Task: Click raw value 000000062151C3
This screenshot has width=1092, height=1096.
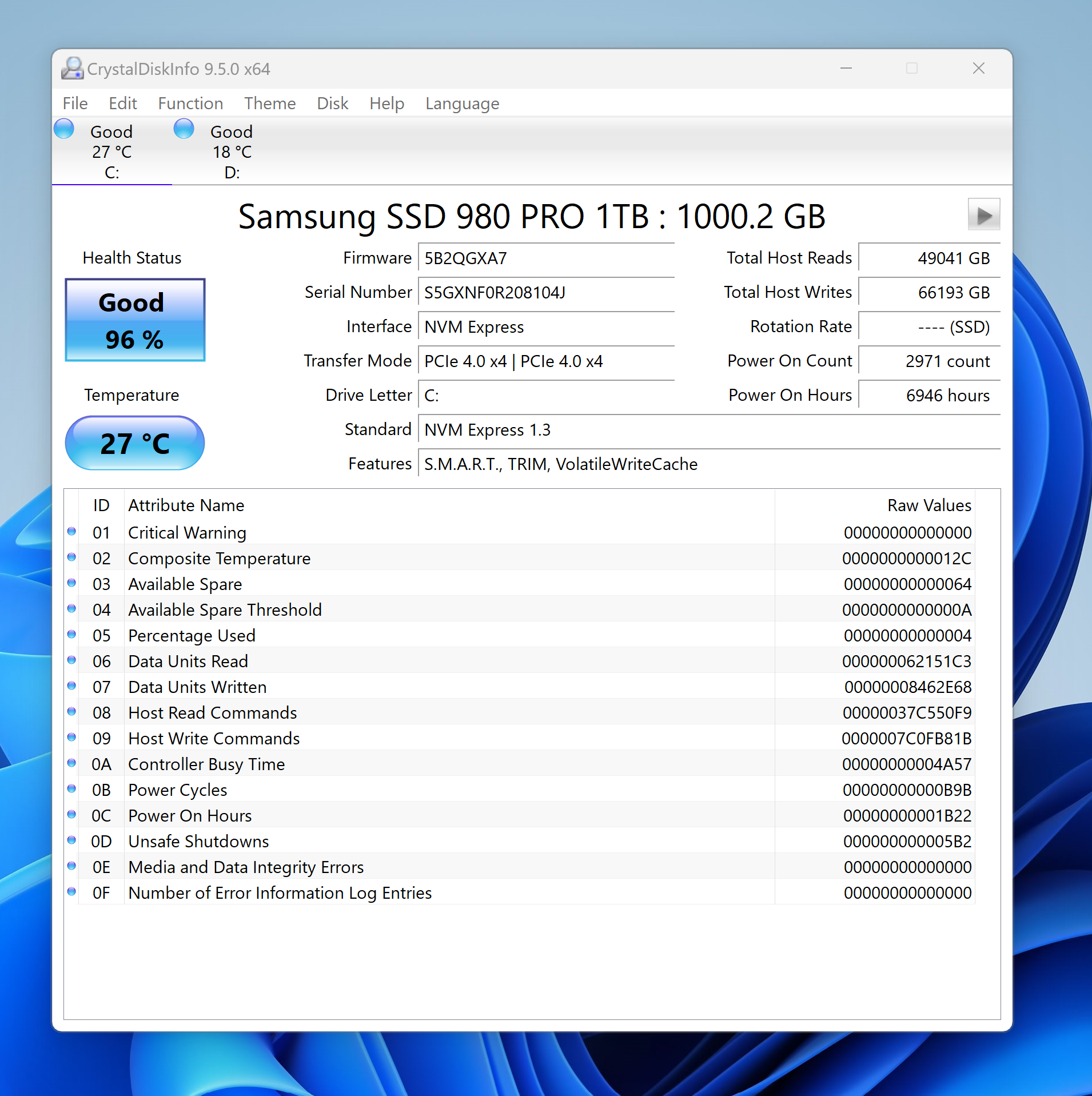Action: tap(907, 661)
